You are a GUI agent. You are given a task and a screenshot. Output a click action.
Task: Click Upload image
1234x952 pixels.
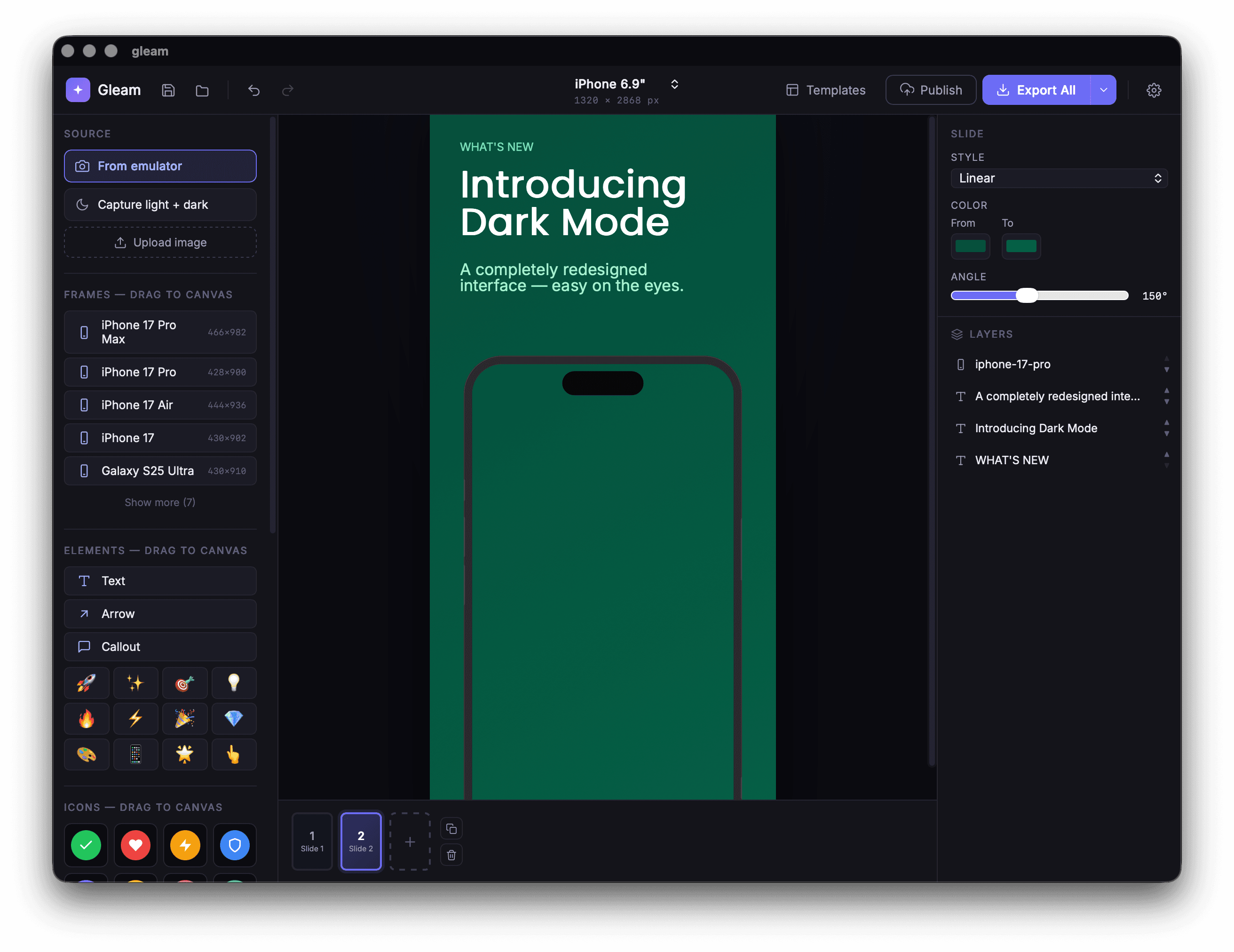point(160,242)
